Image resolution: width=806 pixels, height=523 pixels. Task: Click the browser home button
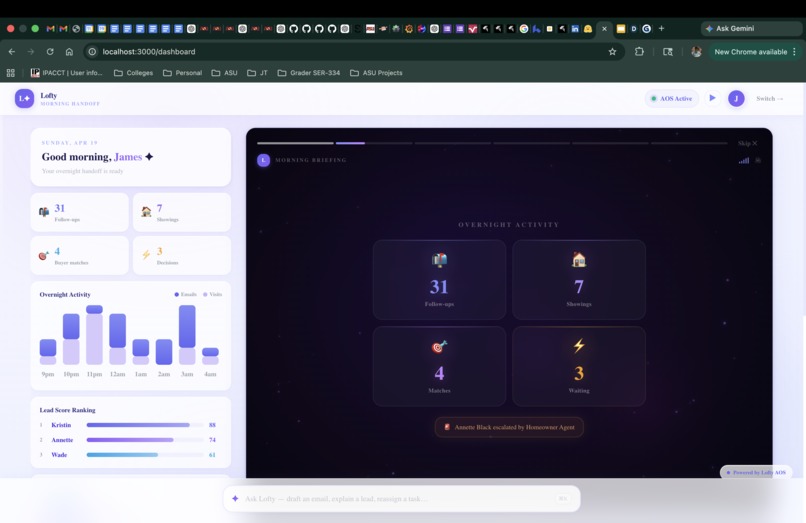[69, 51]
